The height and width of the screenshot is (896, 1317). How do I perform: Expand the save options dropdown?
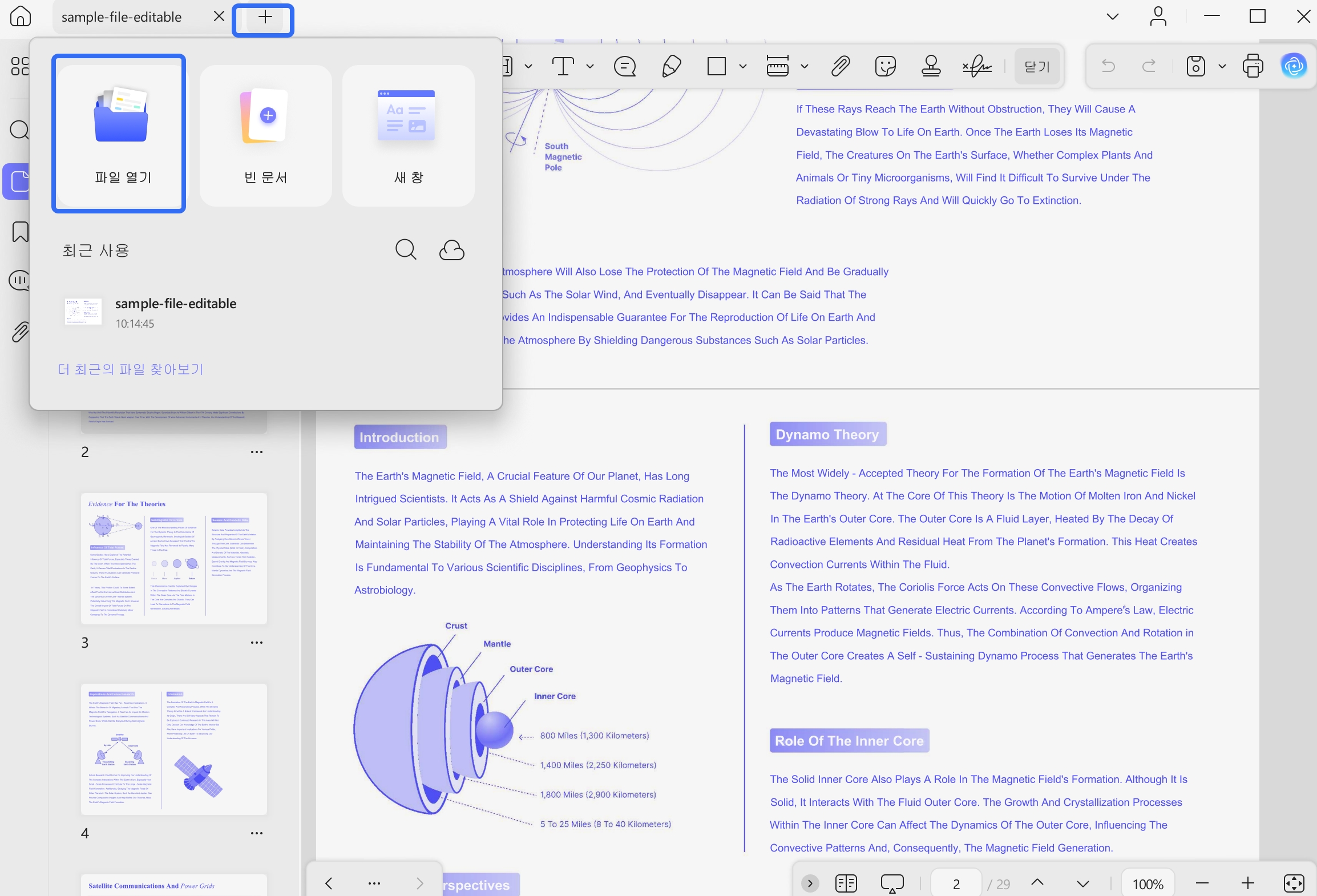click(x=1222, y=66)
